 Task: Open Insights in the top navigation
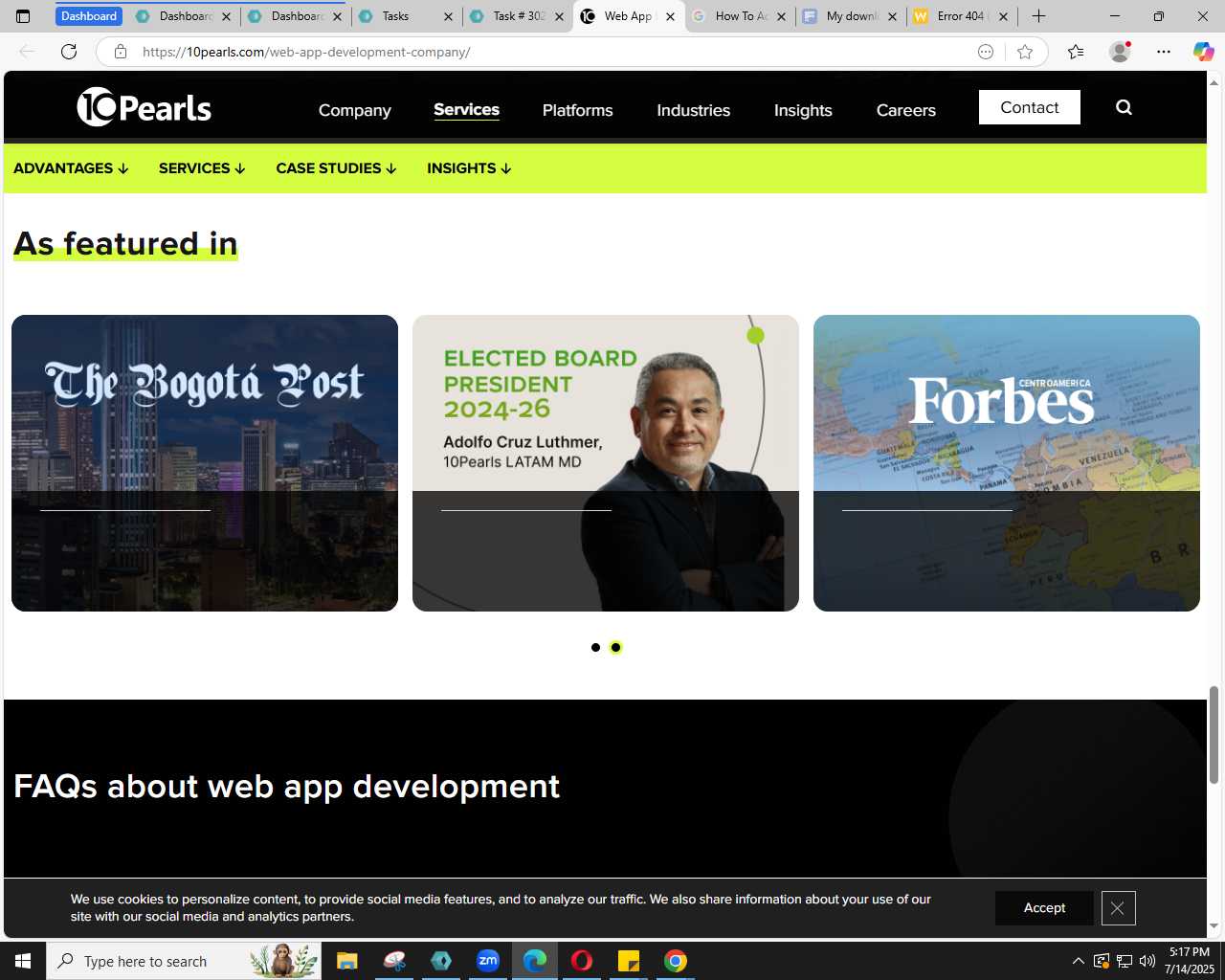tap(803, 110)
